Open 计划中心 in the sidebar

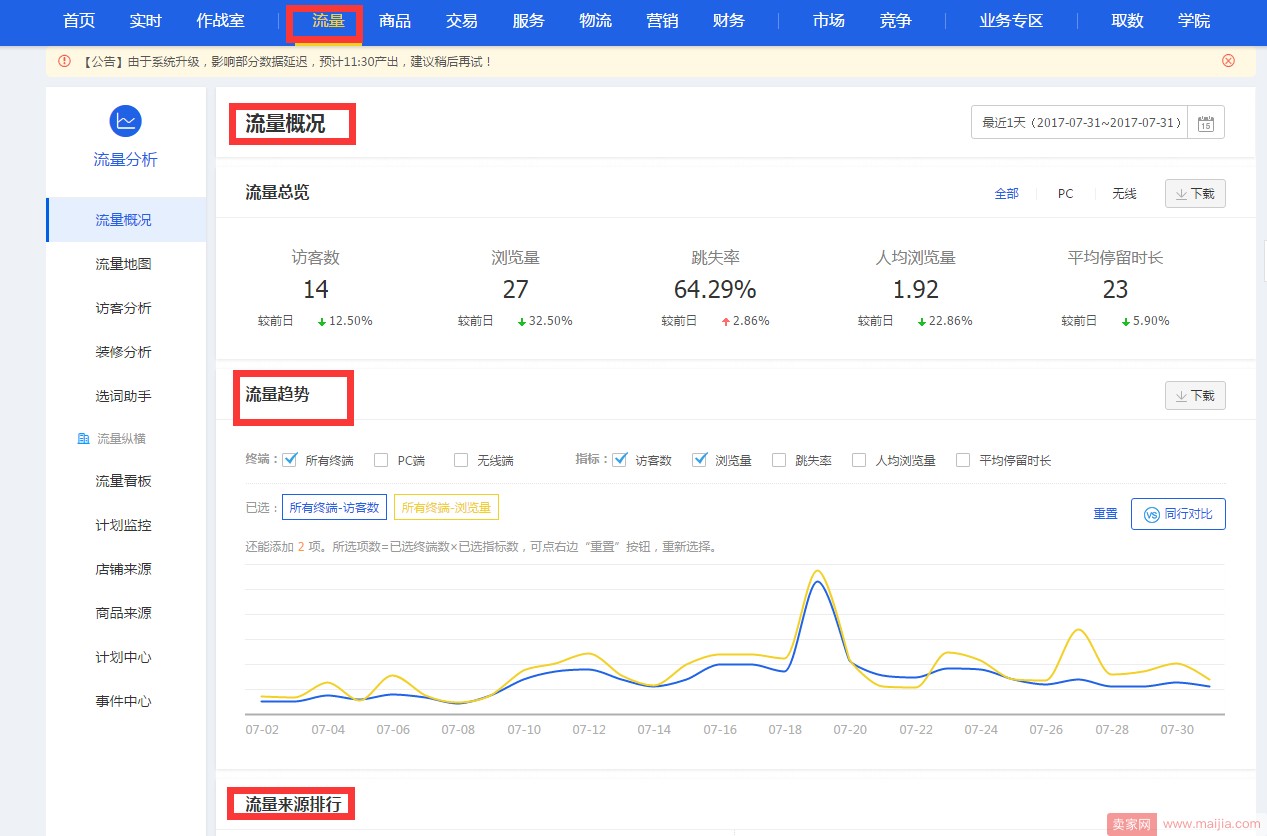[x=126, y=657]
